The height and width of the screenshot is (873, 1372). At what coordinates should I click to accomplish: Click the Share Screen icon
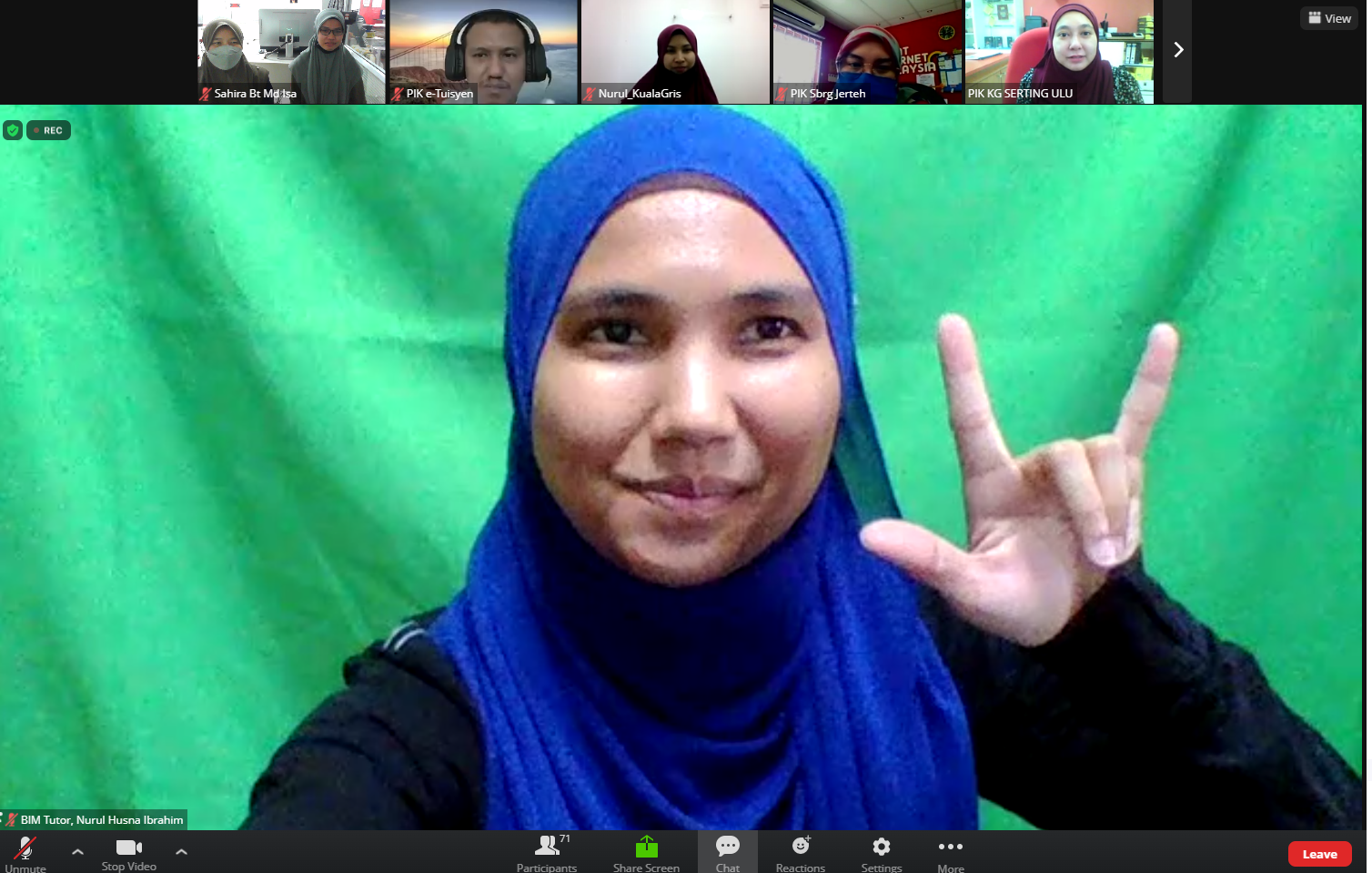[x=646, y=851]
